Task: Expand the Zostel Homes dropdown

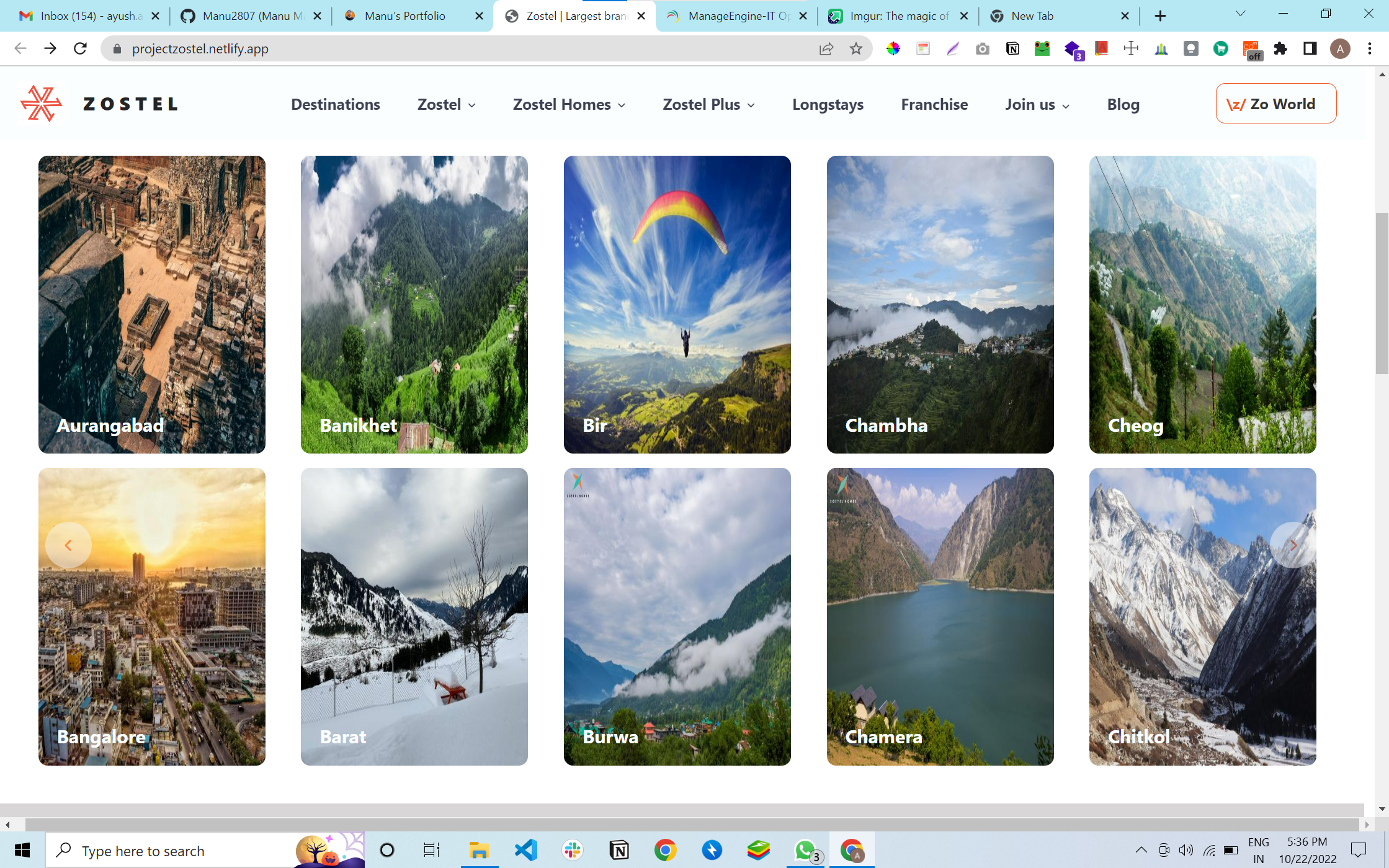Action: pos(568,104)
